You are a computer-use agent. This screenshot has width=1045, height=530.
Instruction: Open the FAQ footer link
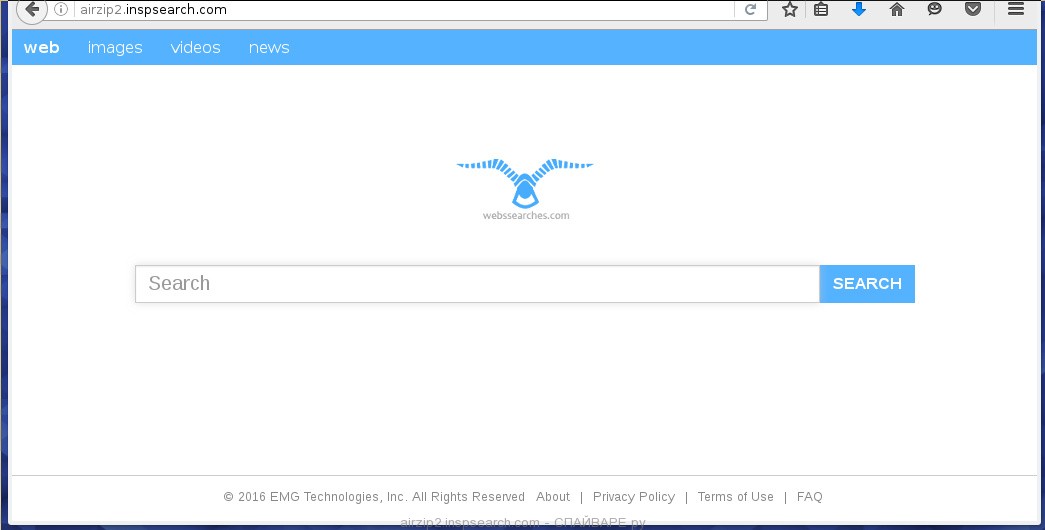(x=810, y=497)
